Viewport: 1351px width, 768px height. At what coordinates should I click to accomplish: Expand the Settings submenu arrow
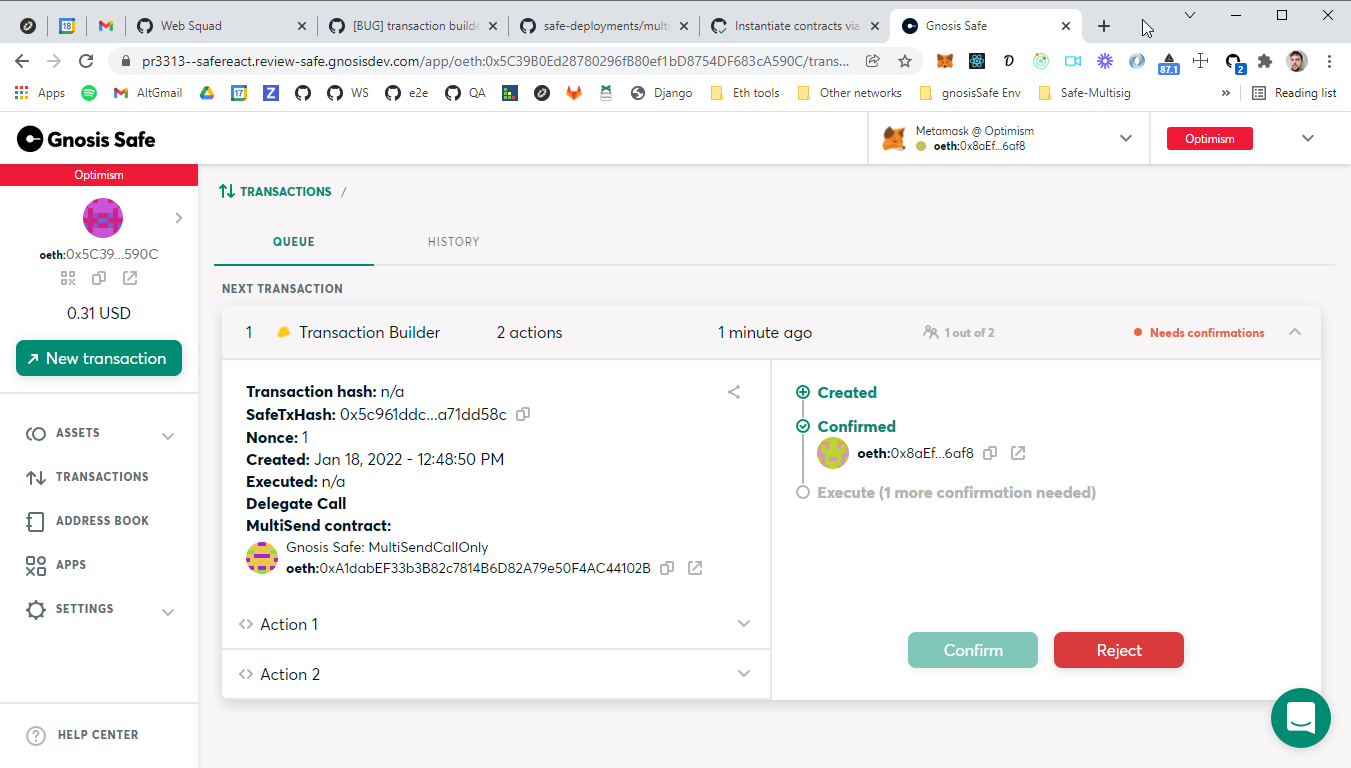(x=168, y=612)
